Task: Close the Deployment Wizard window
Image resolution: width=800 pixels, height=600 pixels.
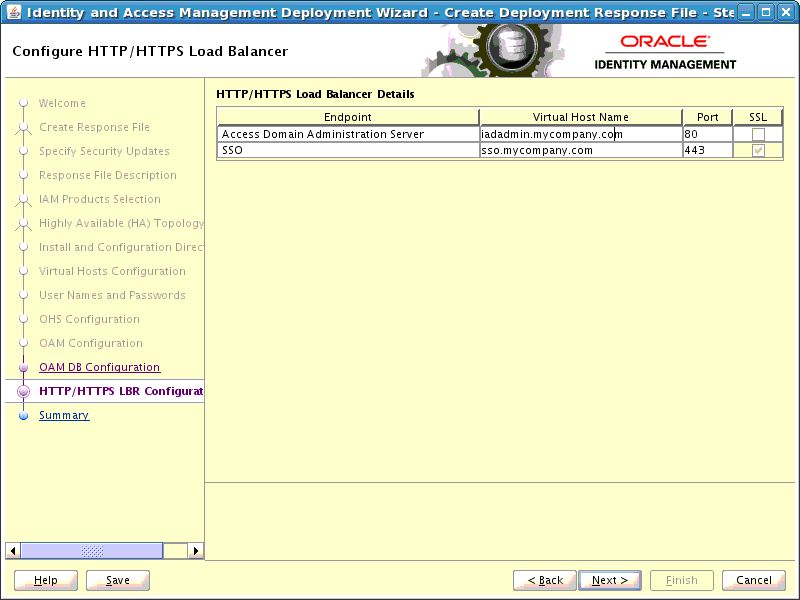Action: click(786, 12)
